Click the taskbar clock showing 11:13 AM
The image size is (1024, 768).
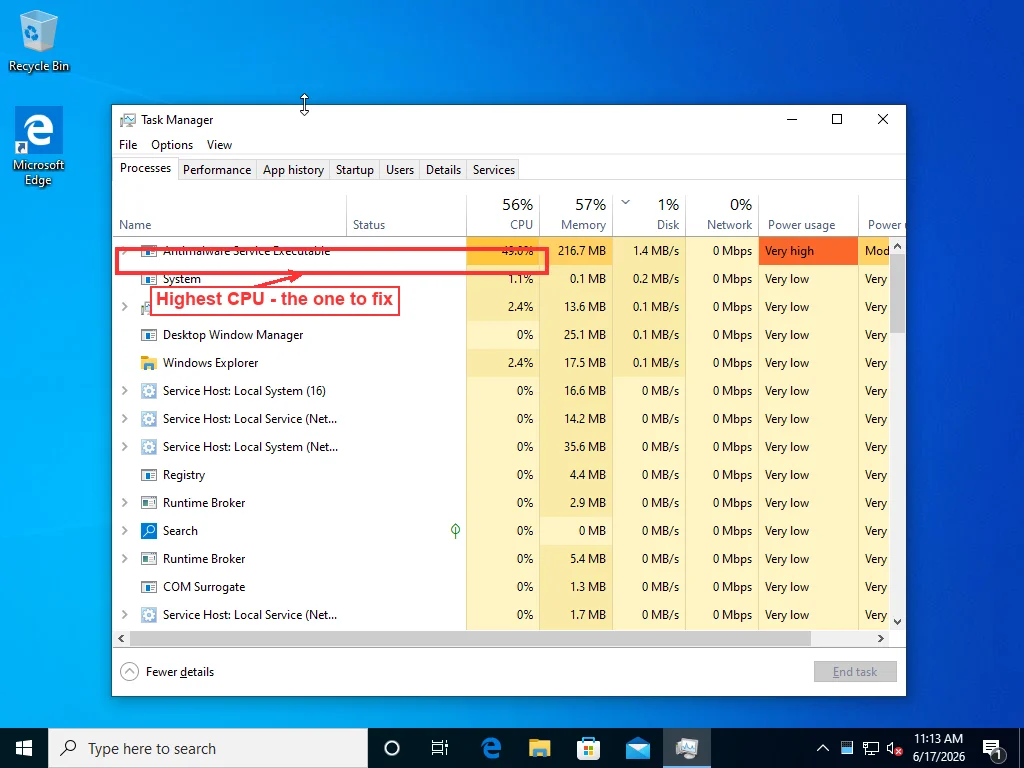(938, 748)
